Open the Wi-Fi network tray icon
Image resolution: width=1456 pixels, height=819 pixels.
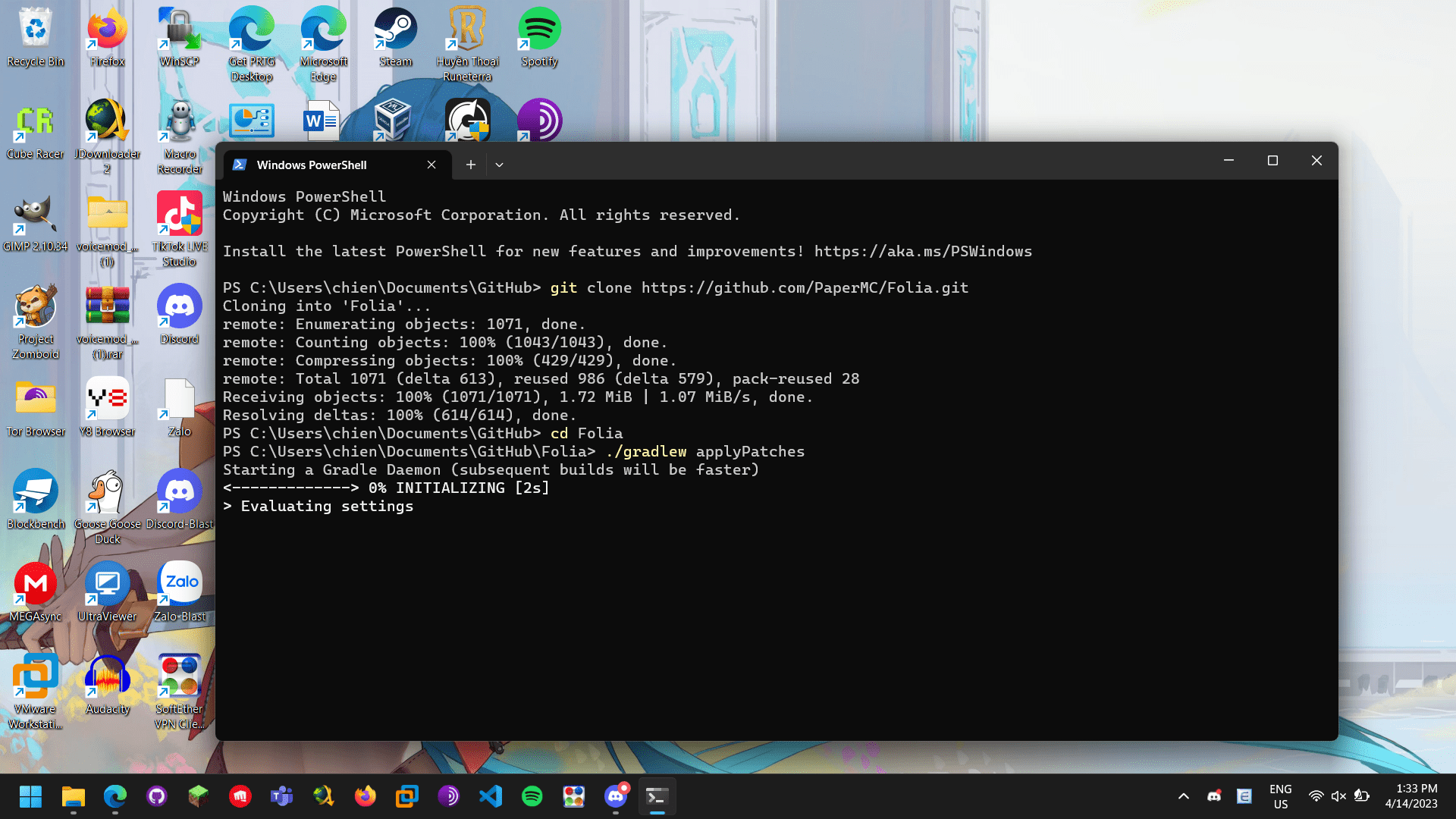tap(1316, 796)
